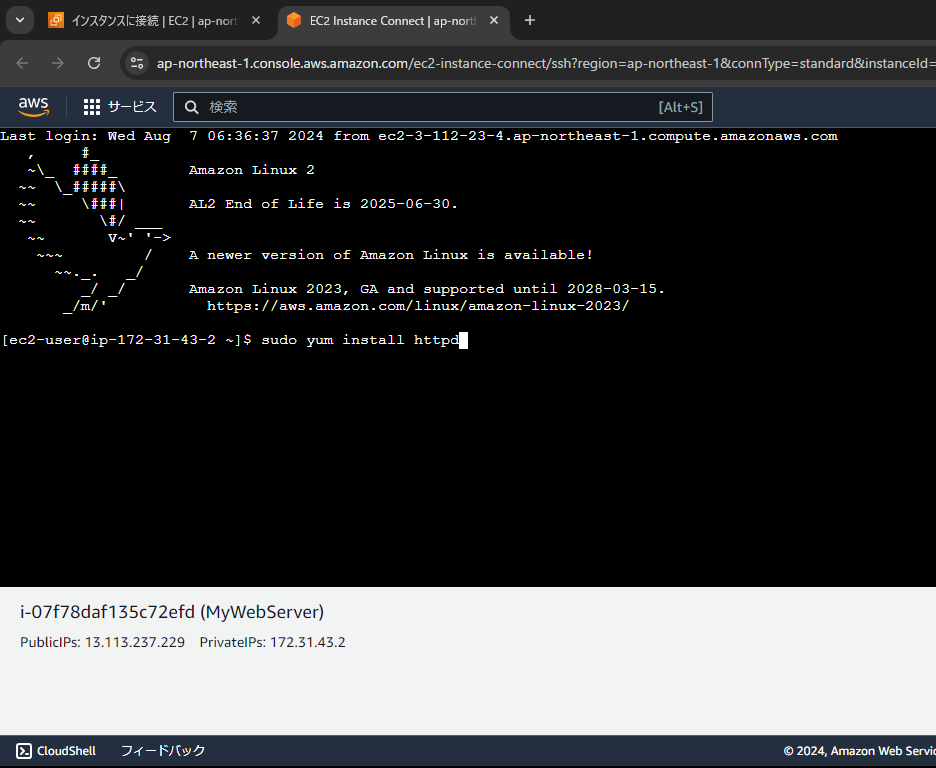936x768 pixels.
Task: Click the AWS 検索 search field
Action: click(442, 107)
